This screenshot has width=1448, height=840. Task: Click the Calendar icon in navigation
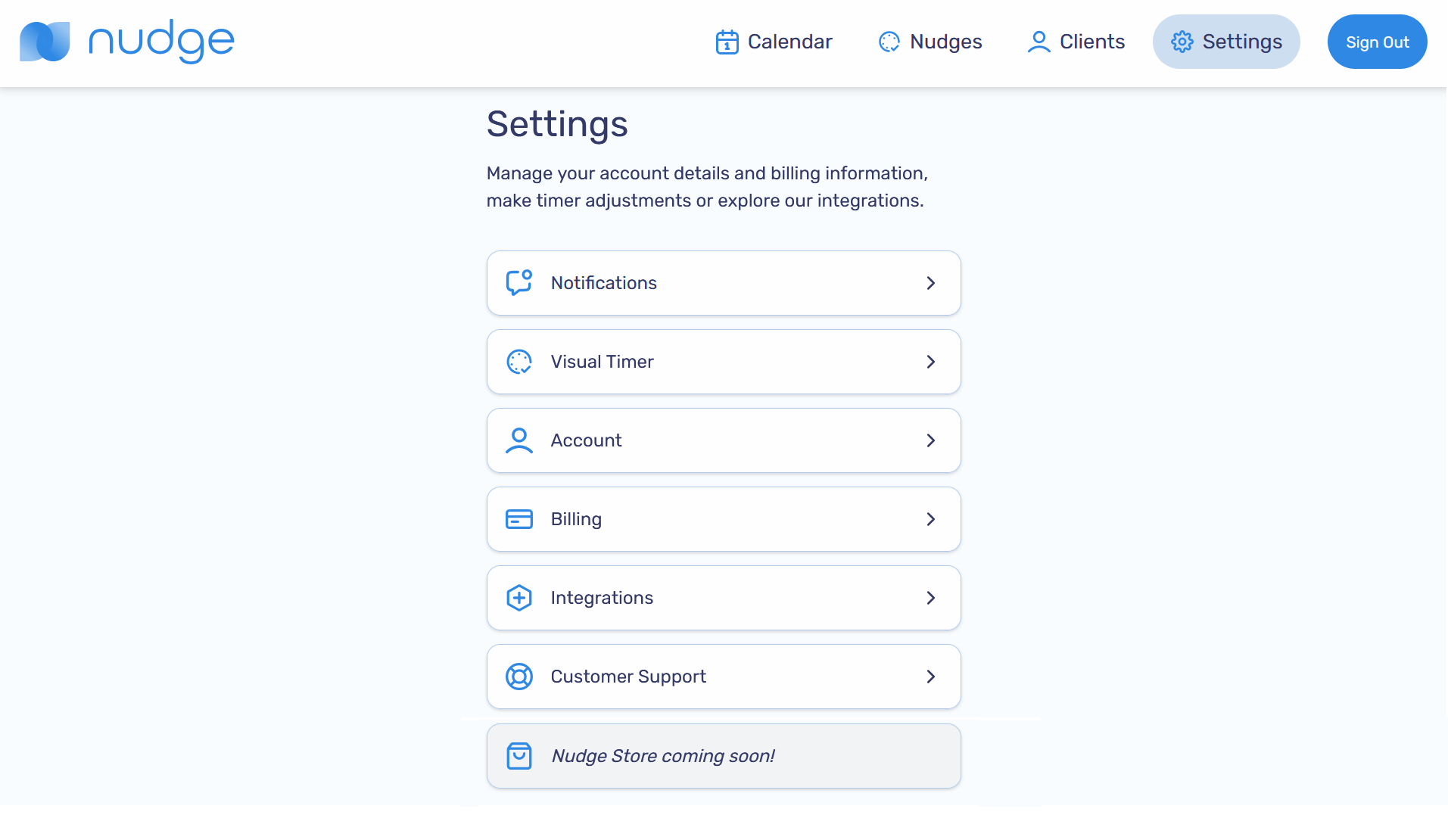point(727,42)
